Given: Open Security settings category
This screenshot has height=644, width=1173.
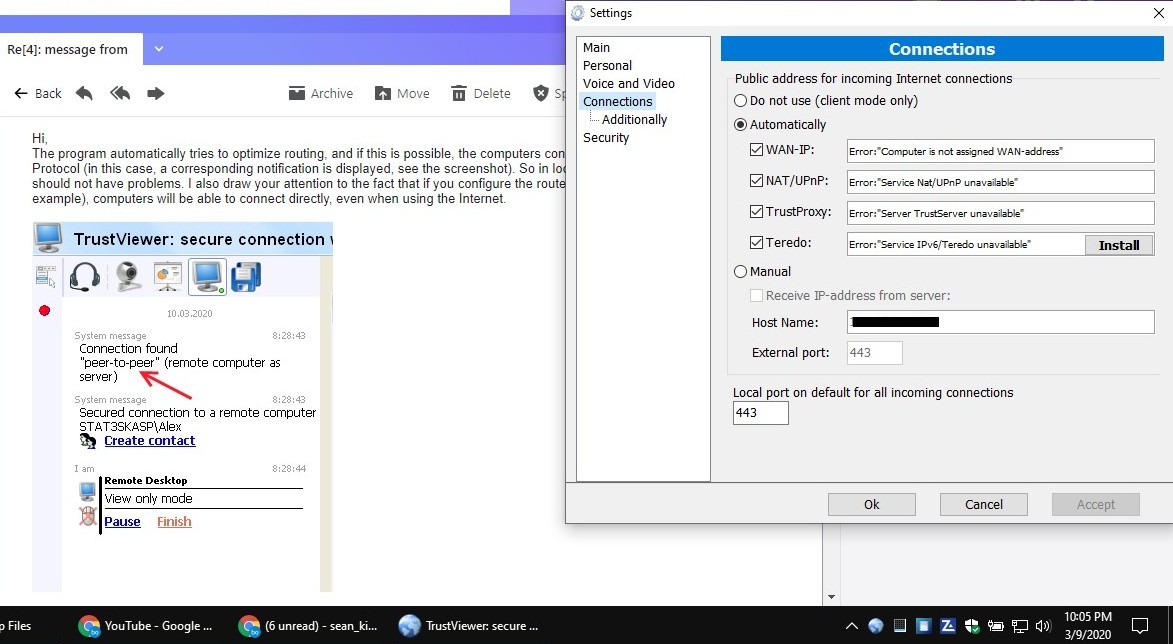Looking at the screenshot, I should tap(606, 137).
